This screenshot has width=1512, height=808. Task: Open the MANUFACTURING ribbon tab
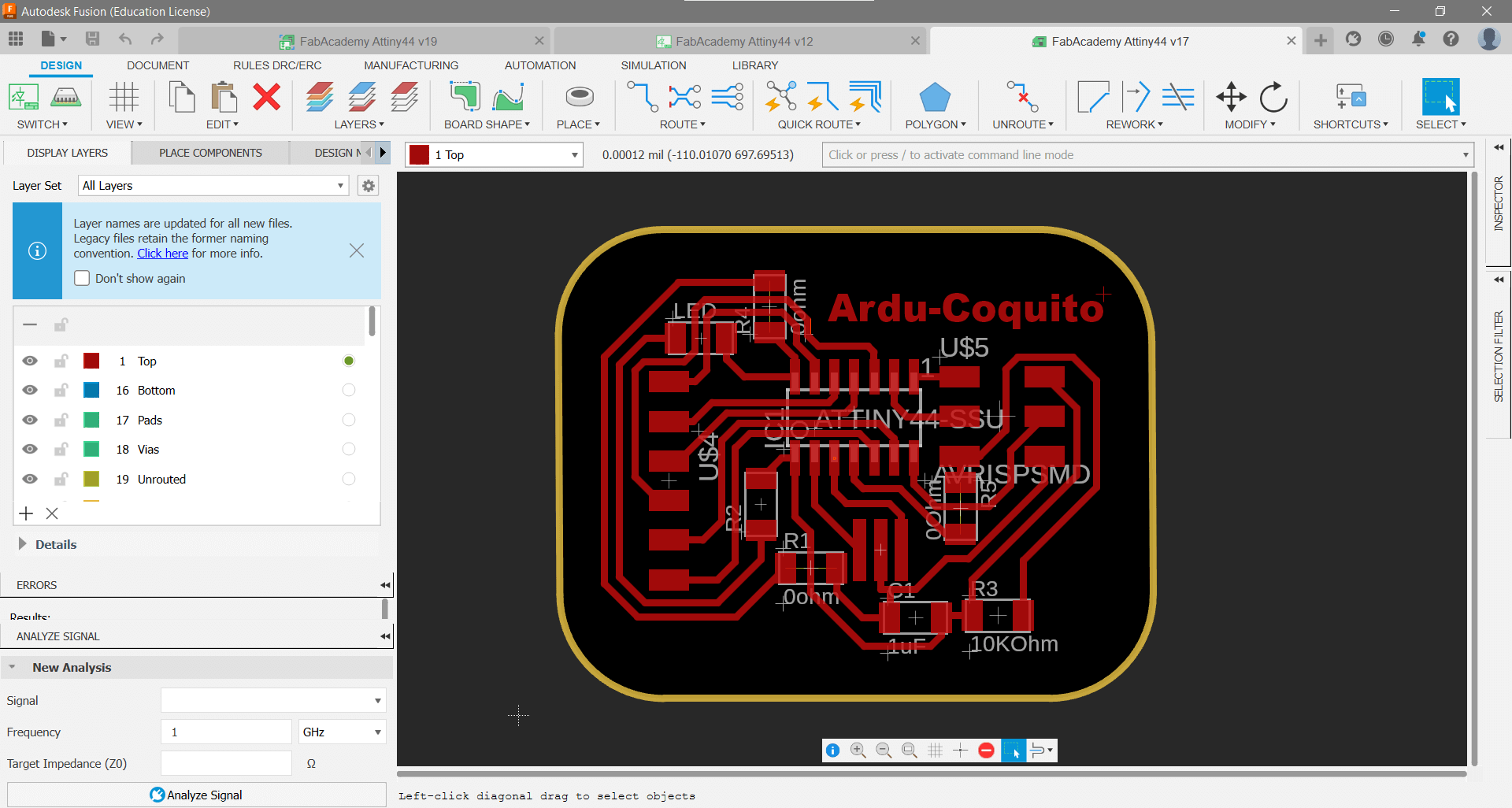tap(411, 65)
